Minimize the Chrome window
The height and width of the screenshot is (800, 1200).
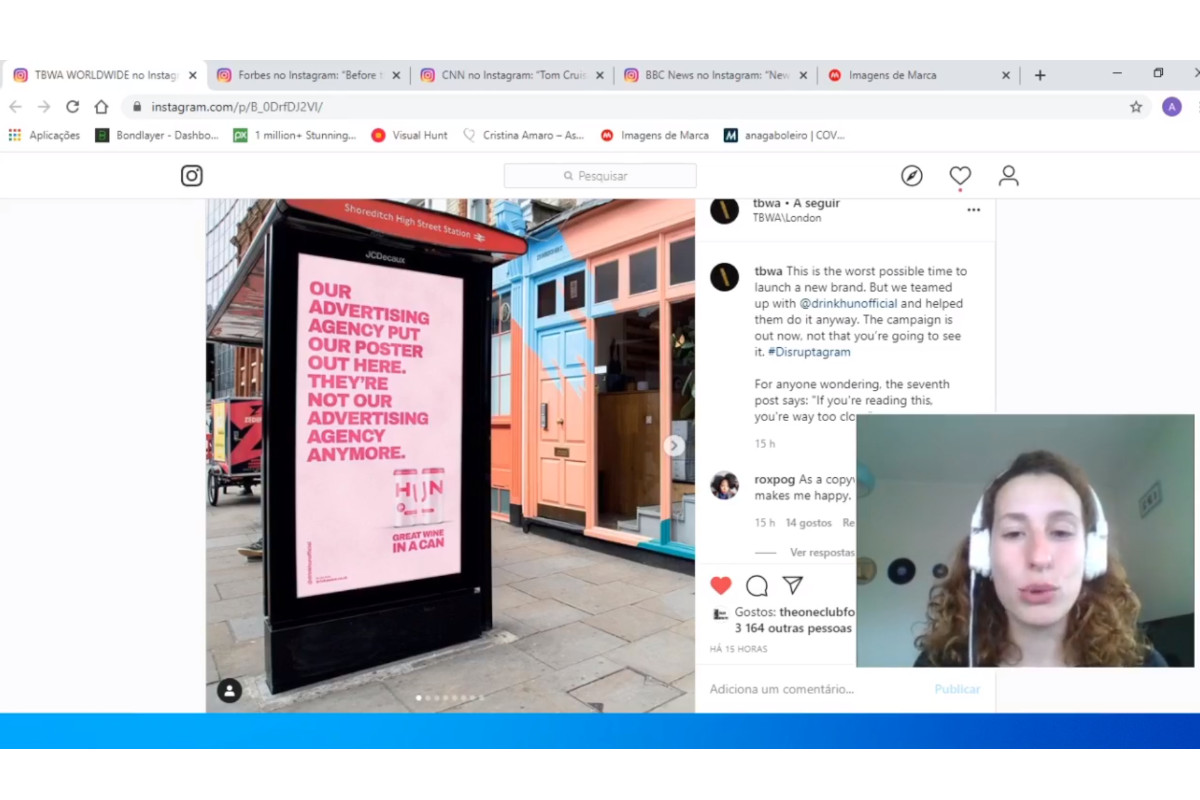click(x=1117, y=73)
